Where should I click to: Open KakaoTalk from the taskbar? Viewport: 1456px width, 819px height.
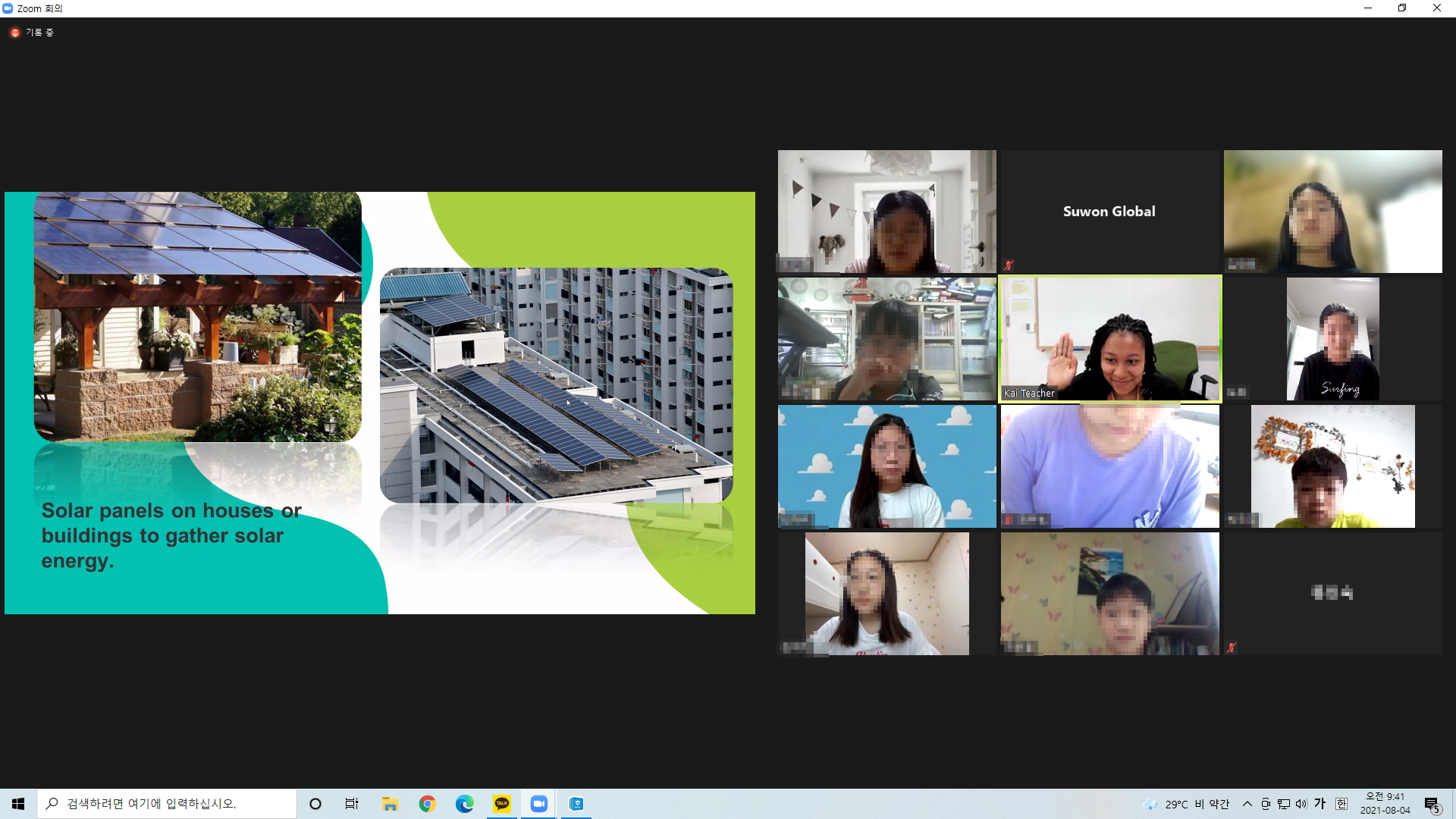point(502,804)
